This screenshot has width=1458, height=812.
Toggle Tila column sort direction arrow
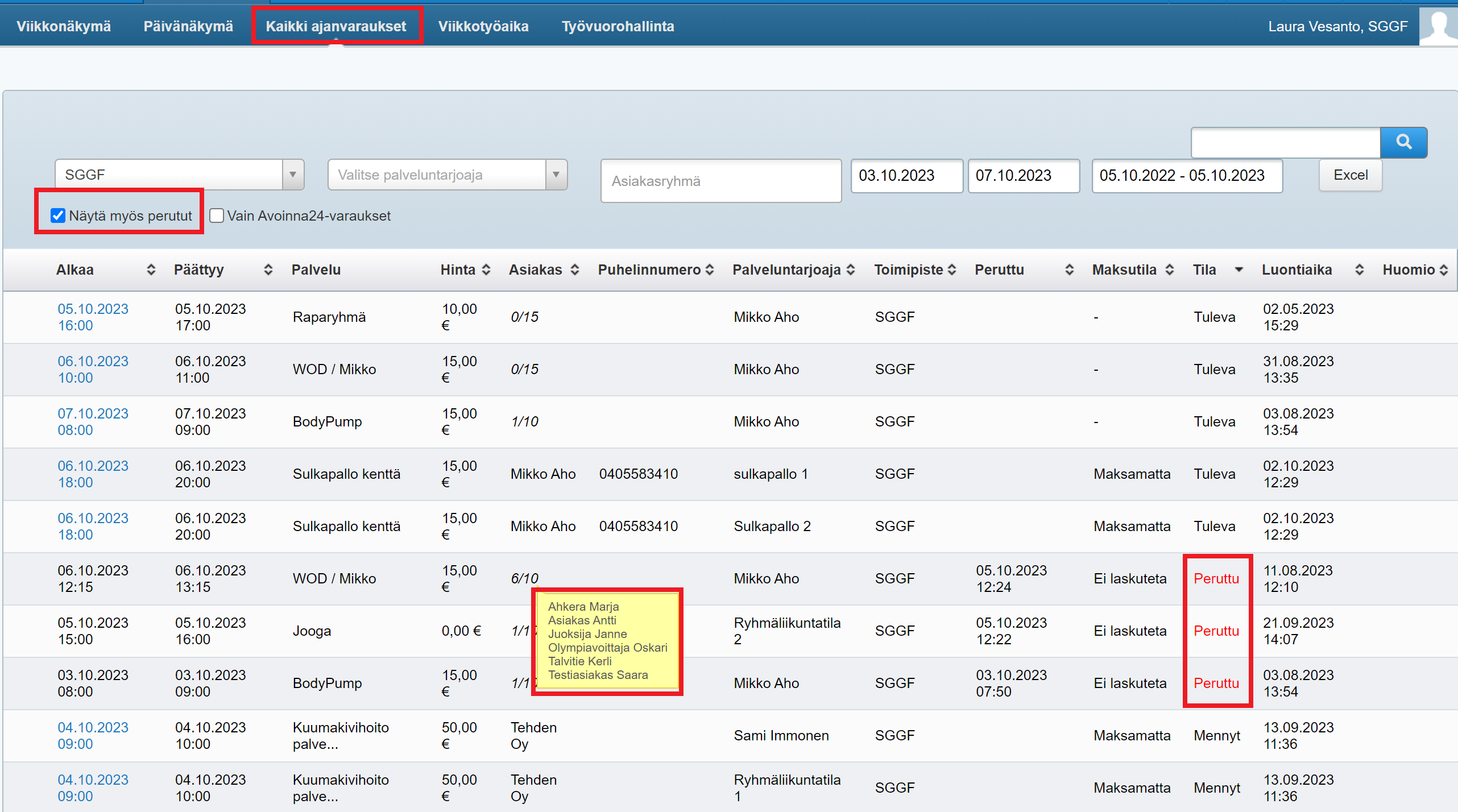[1239, 270]
